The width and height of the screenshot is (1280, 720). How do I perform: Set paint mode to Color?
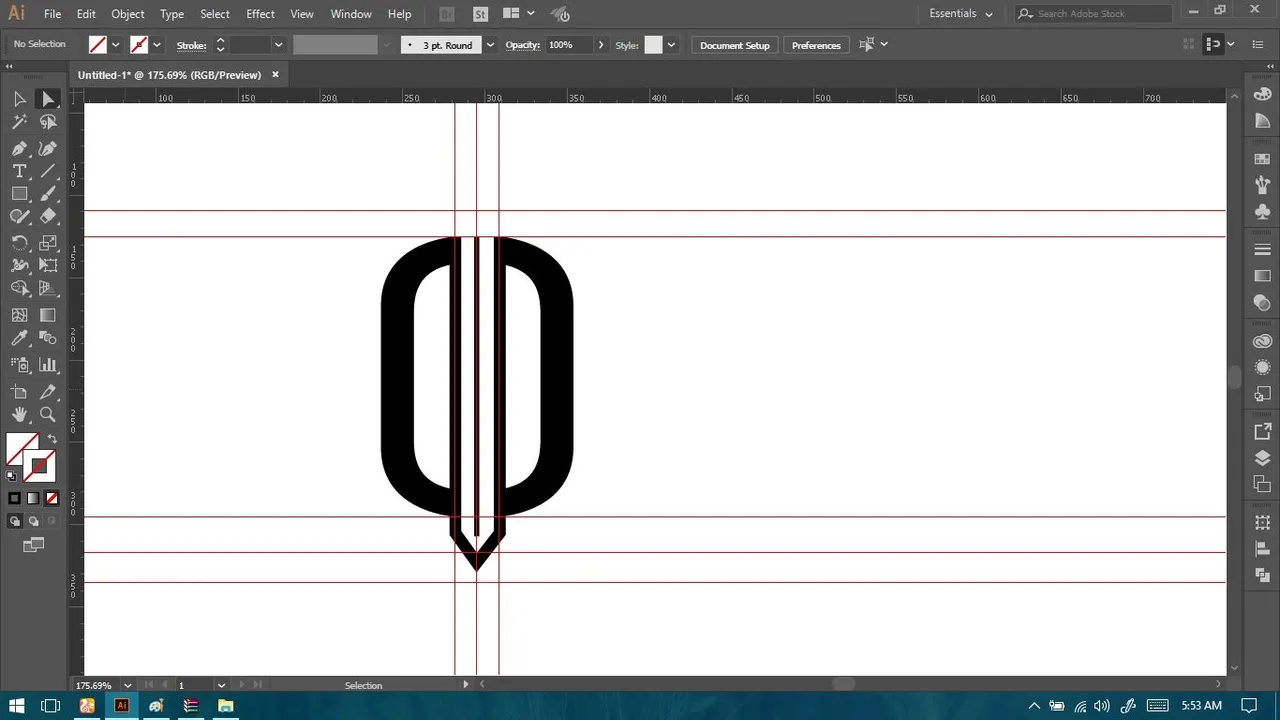14,498
